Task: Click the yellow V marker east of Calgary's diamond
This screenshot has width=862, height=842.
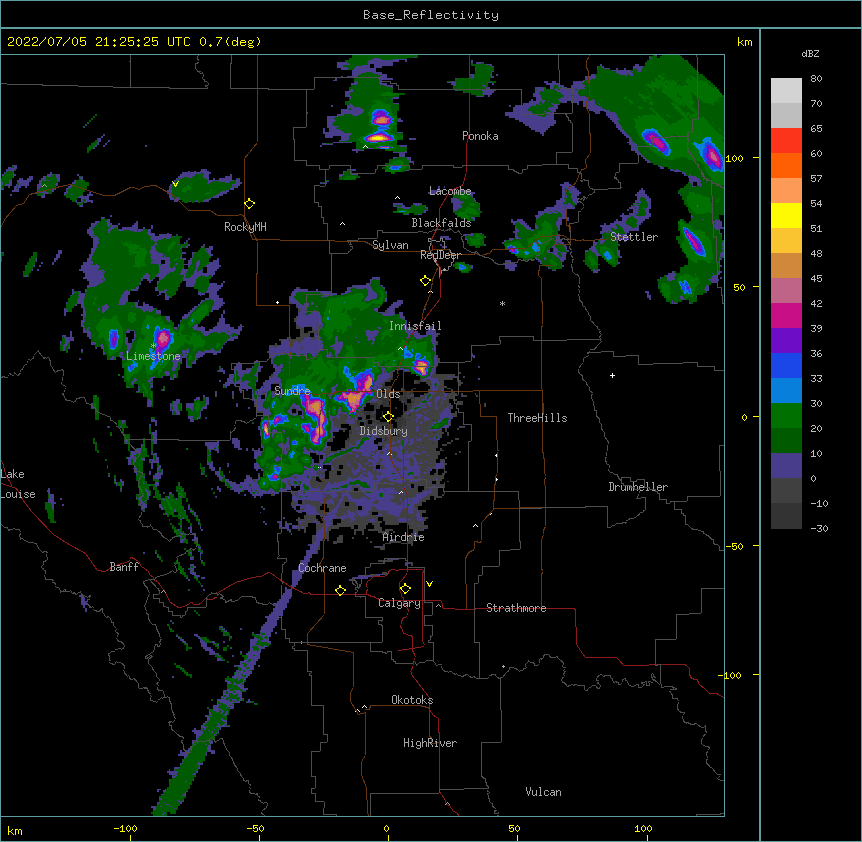Action: (429, 584)
